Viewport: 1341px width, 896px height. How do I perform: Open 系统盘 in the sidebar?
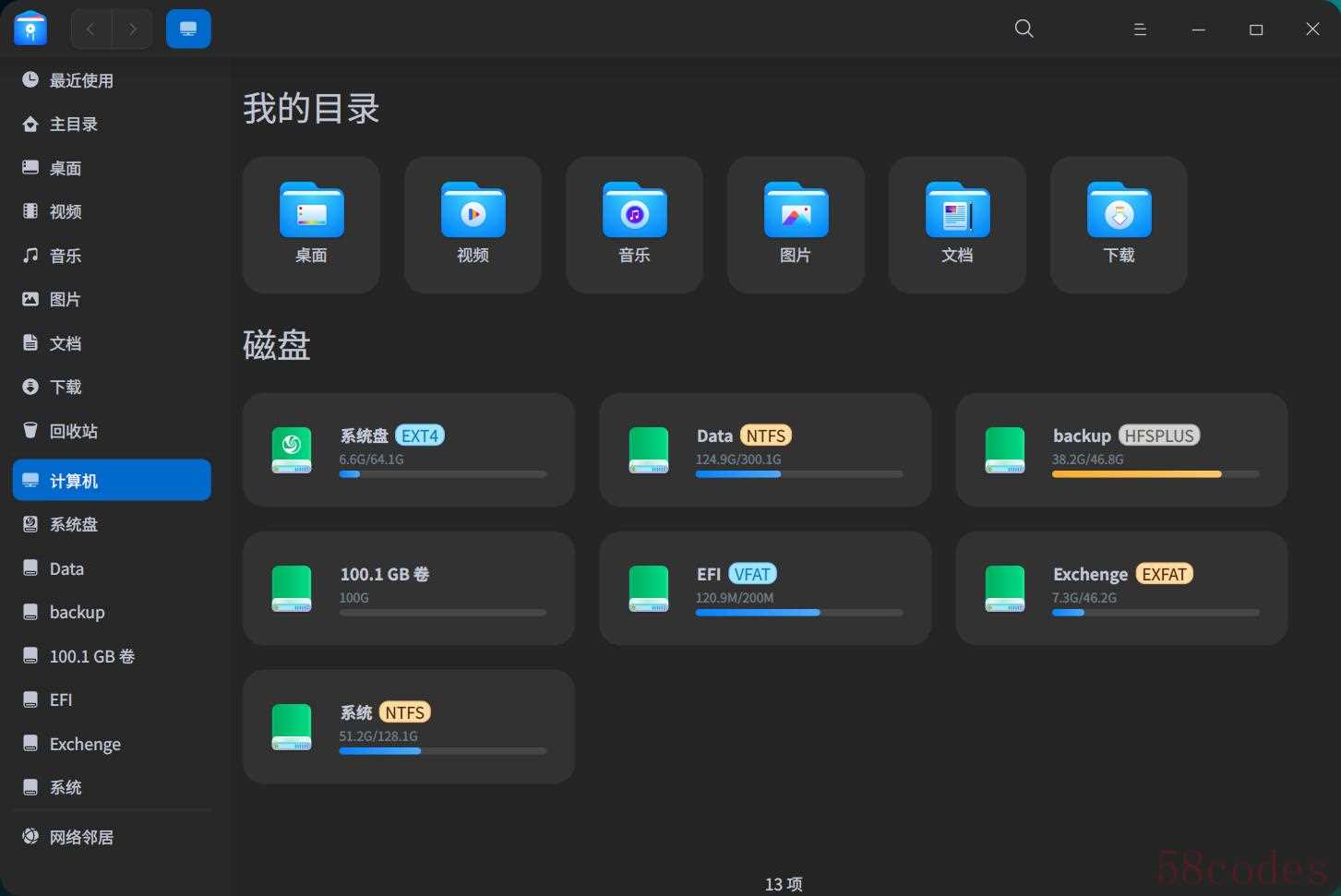pos(112,524)
